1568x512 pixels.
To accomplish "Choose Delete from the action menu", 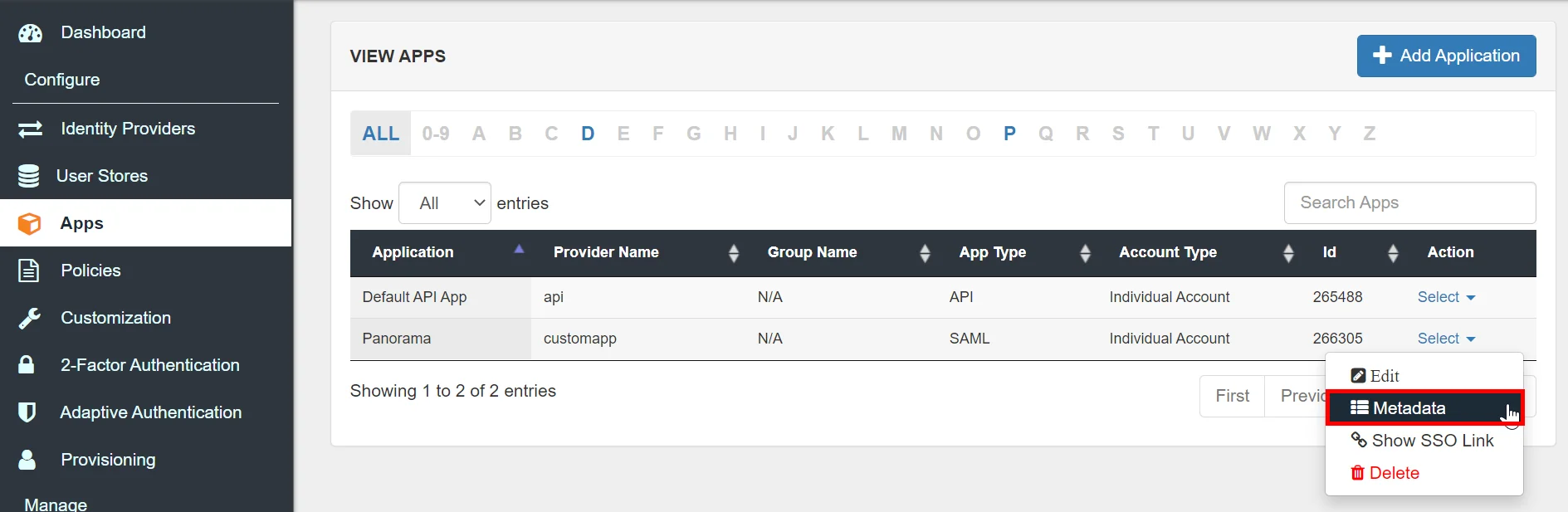I will pyautogui.click(x=1424, y=473).
